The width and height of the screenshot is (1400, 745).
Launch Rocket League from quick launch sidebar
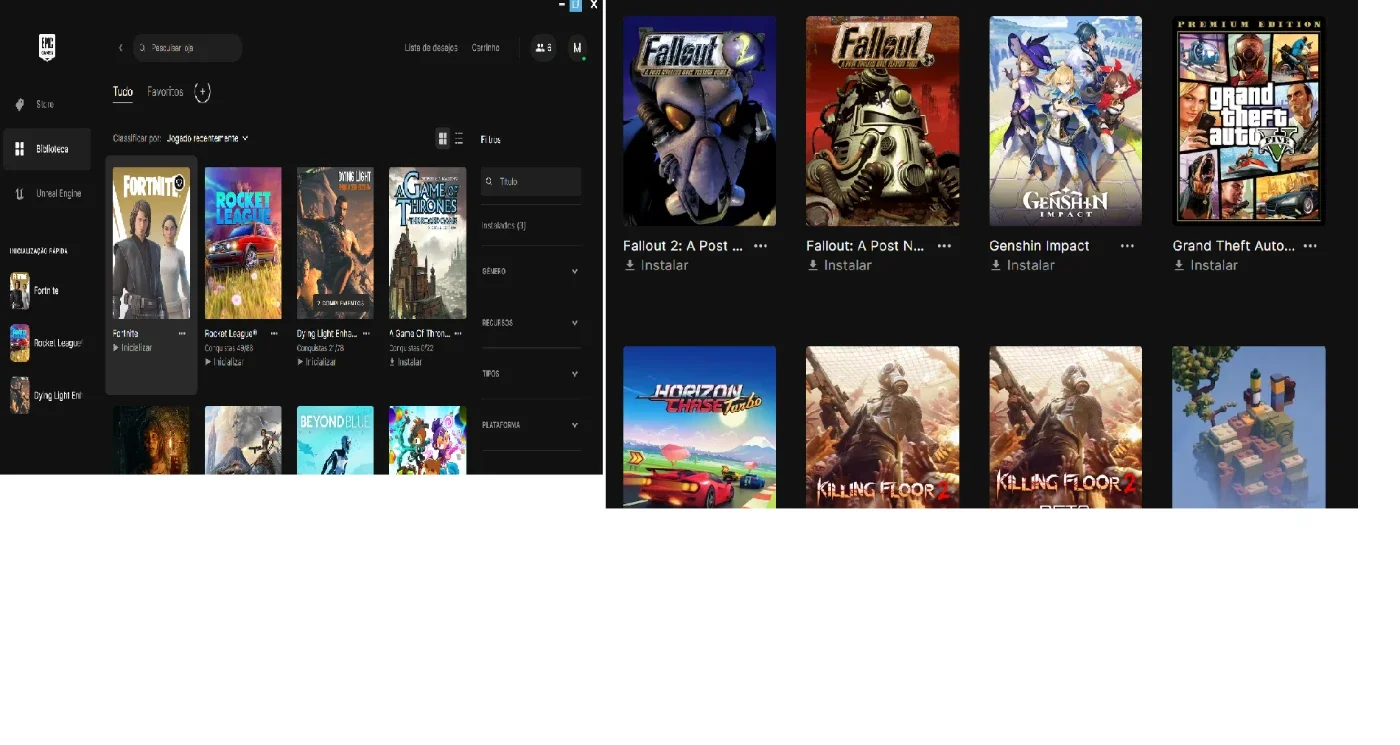46,343
